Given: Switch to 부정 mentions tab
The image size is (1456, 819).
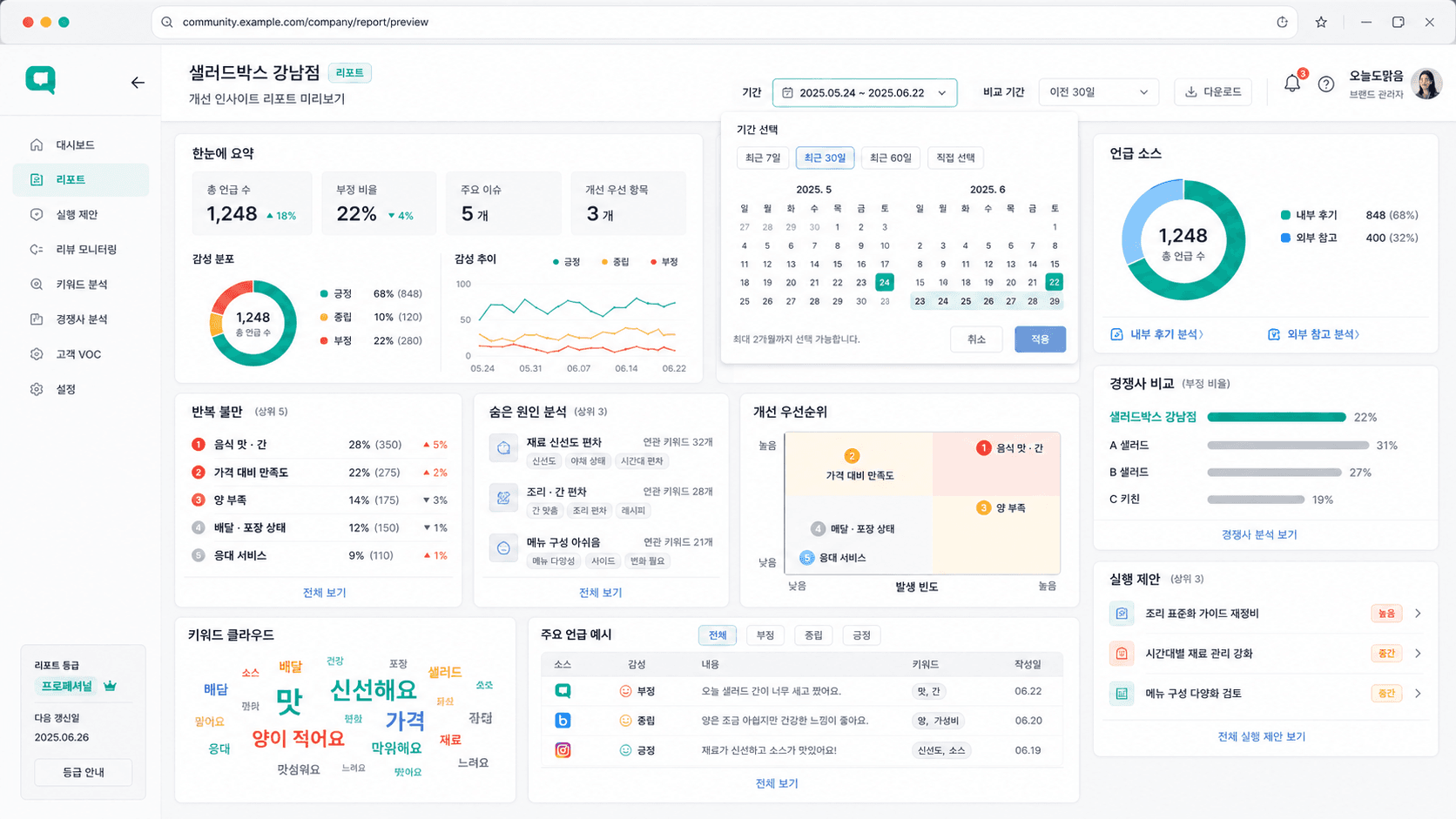Looking at the screenshot, I should click(x=765, y=635).
